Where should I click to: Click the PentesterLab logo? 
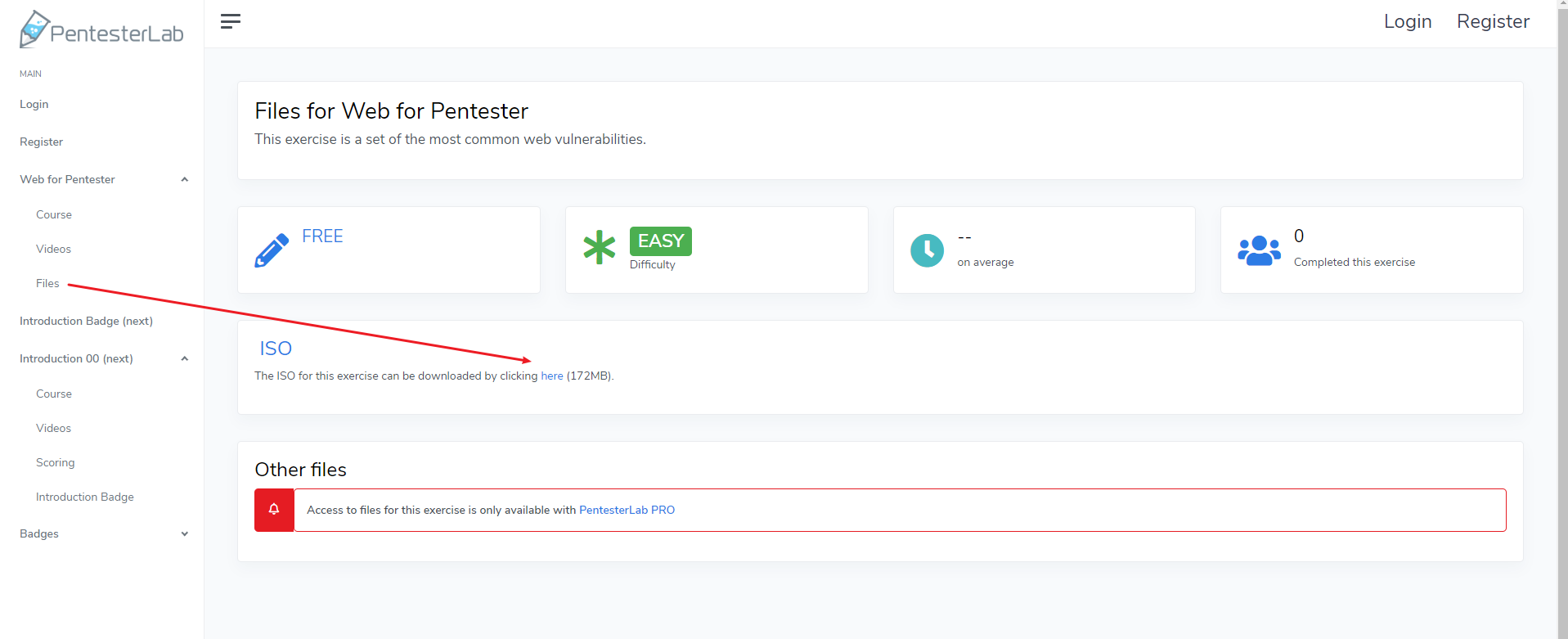[x=101, y=29]
